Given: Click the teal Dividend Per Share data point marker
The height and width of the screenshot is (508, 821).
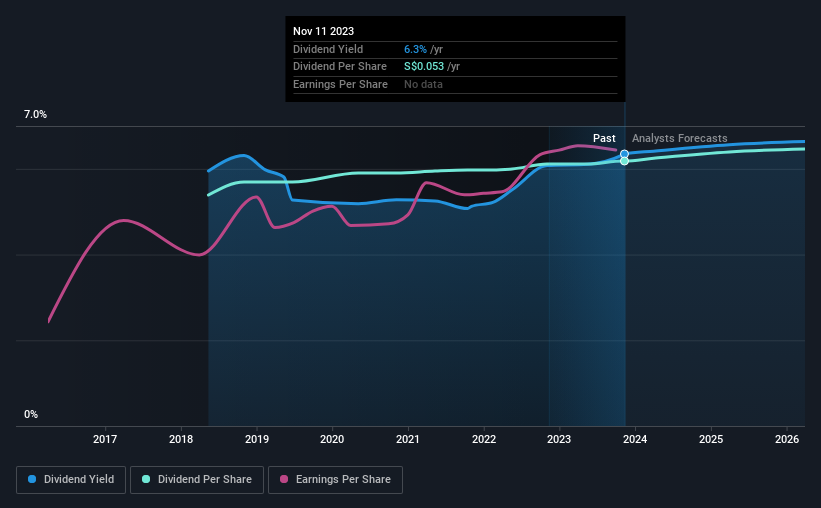Looking at the screenshot, I should click(x=624, y=161).
